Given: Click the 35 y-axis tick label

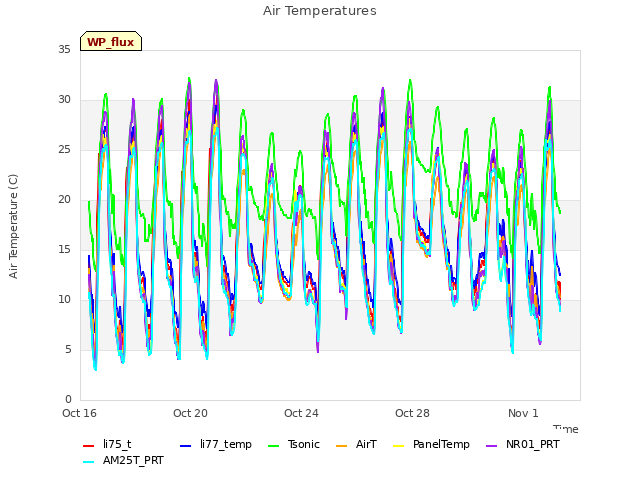Looking at the screenshot, I should click(64, 49).
